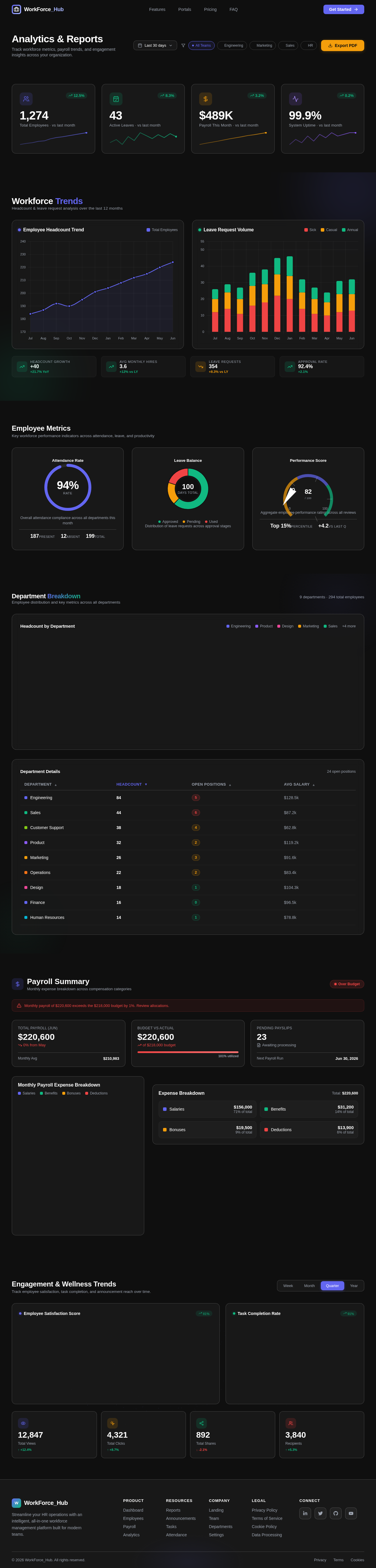Select the Marketing team filter chip

pos(263,46)
